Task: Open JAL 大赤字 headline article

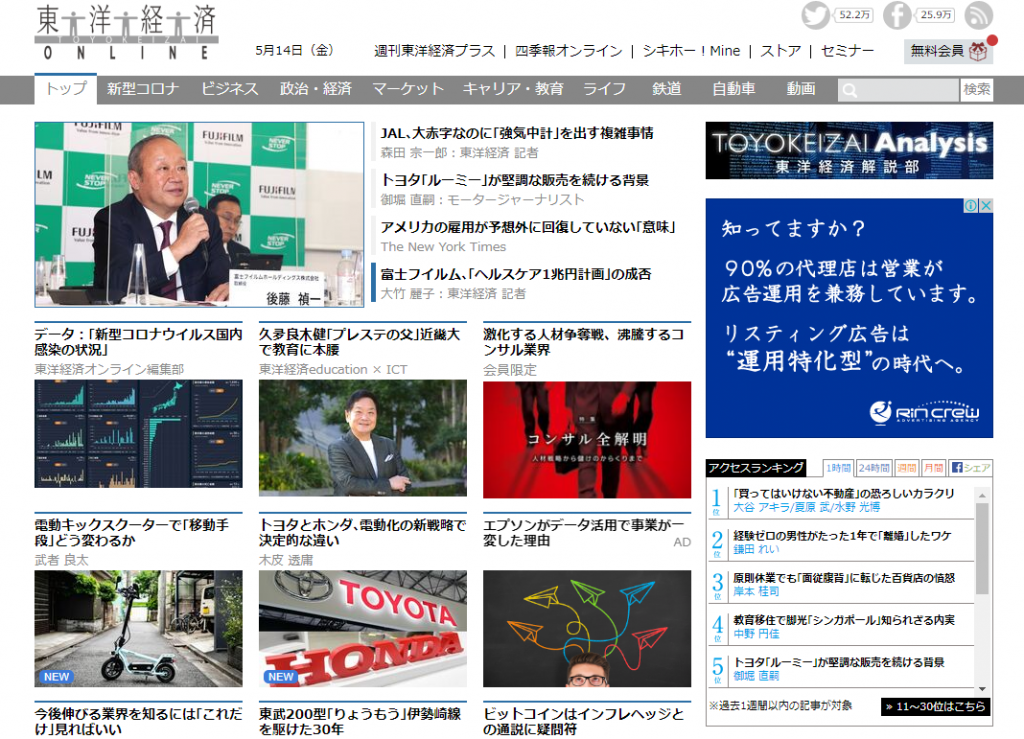Action: point(517,133)
